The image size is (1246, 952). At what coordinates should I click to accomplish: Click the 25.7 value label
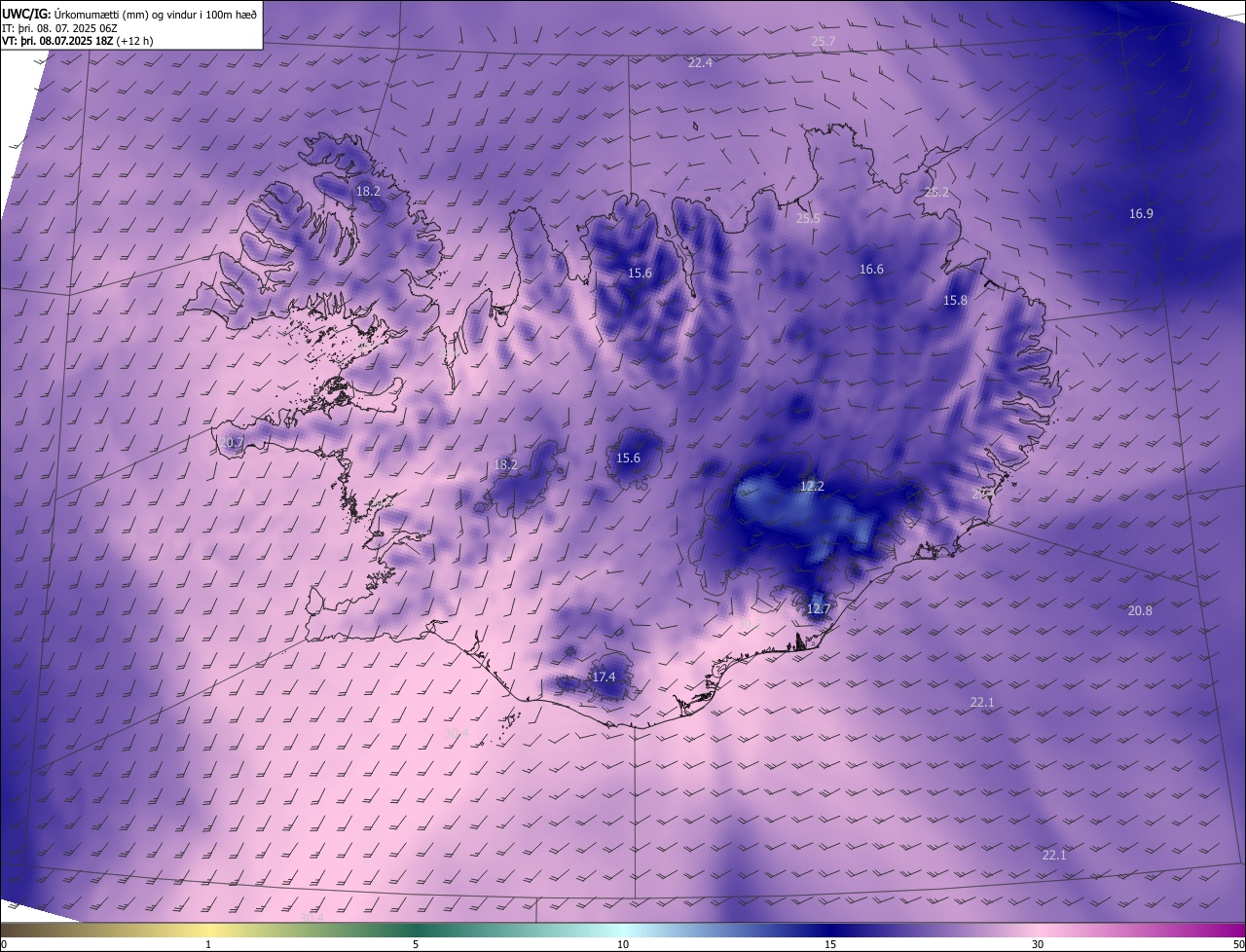click(824, 42)
